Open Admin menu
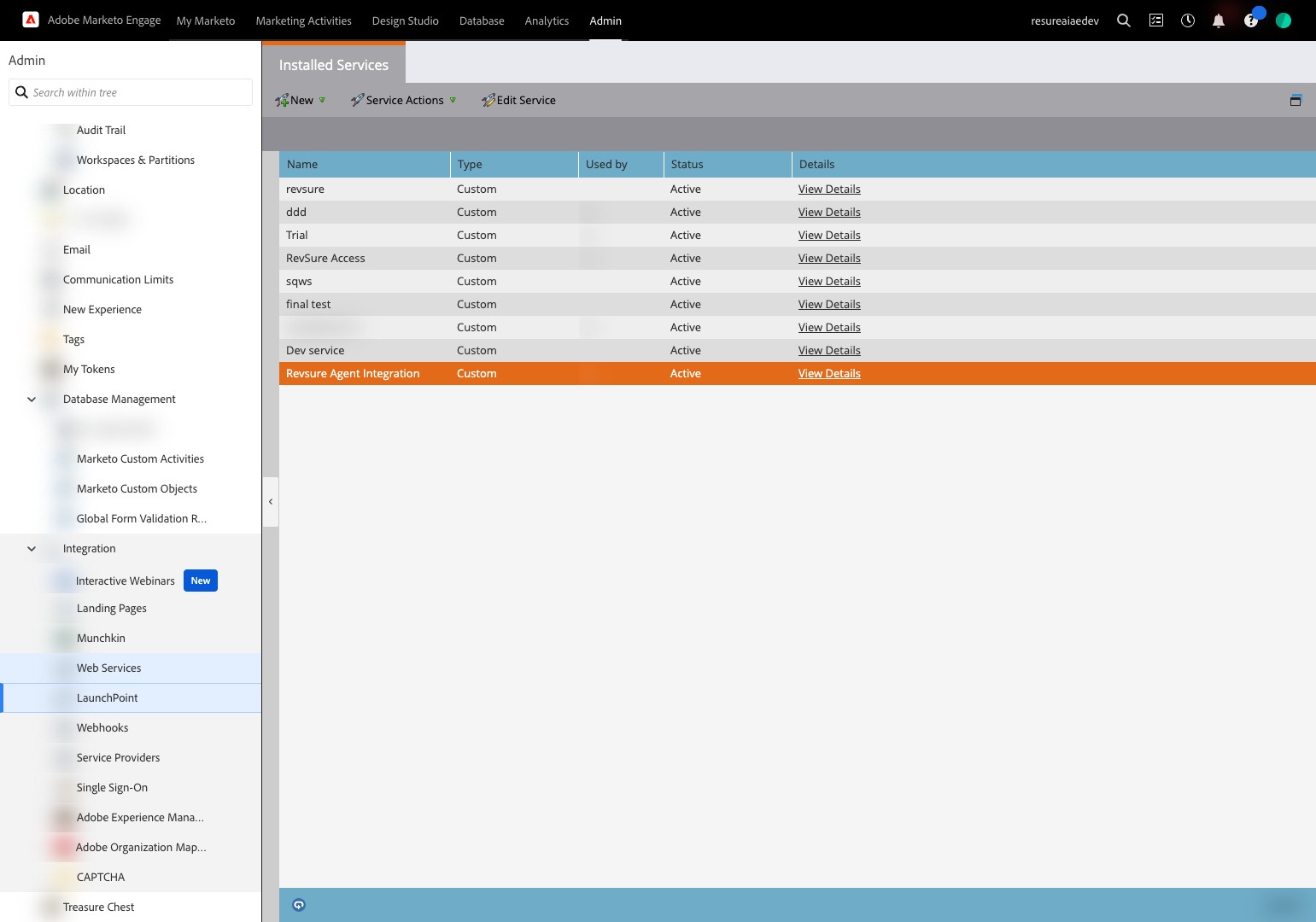This screenshot has width=1316, height=922. 605,20
